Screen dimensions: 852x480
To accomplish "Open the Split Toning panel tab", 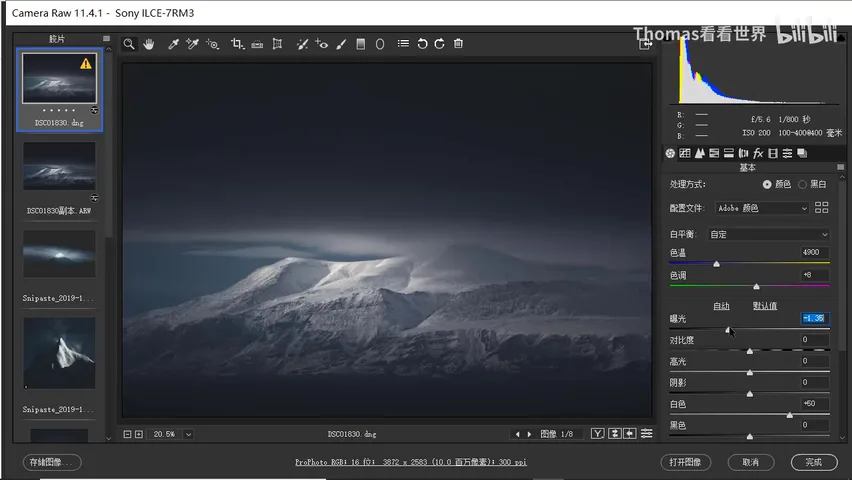I will point(729,153).
